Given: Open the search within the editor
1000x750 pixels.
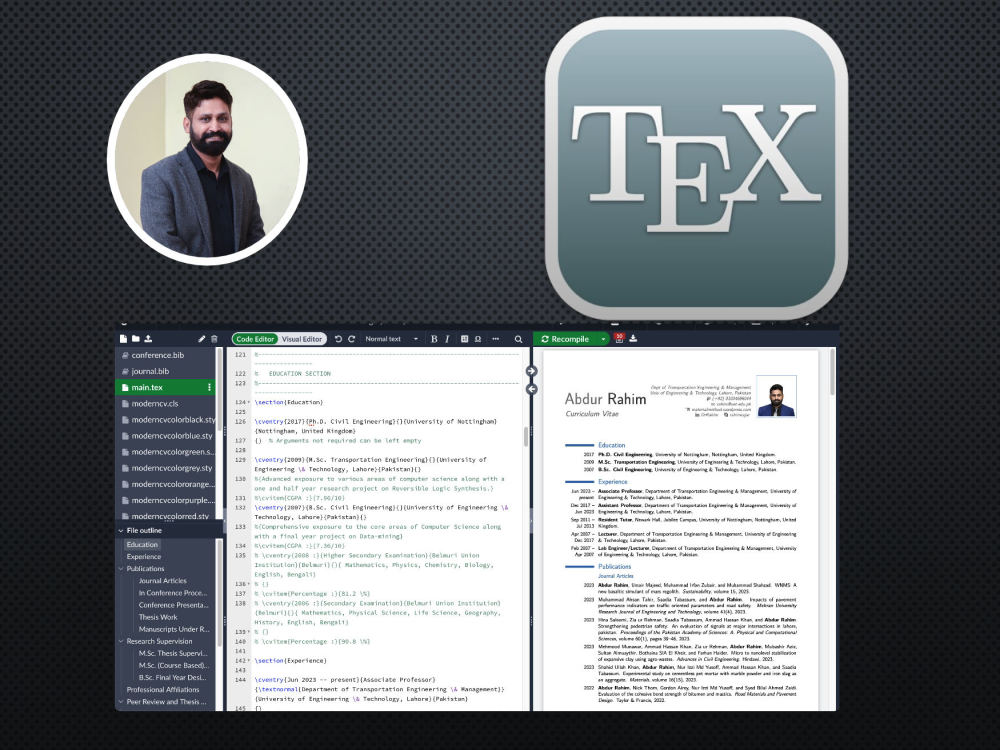Looking at the screenshot, I should (x=517, y=339).
